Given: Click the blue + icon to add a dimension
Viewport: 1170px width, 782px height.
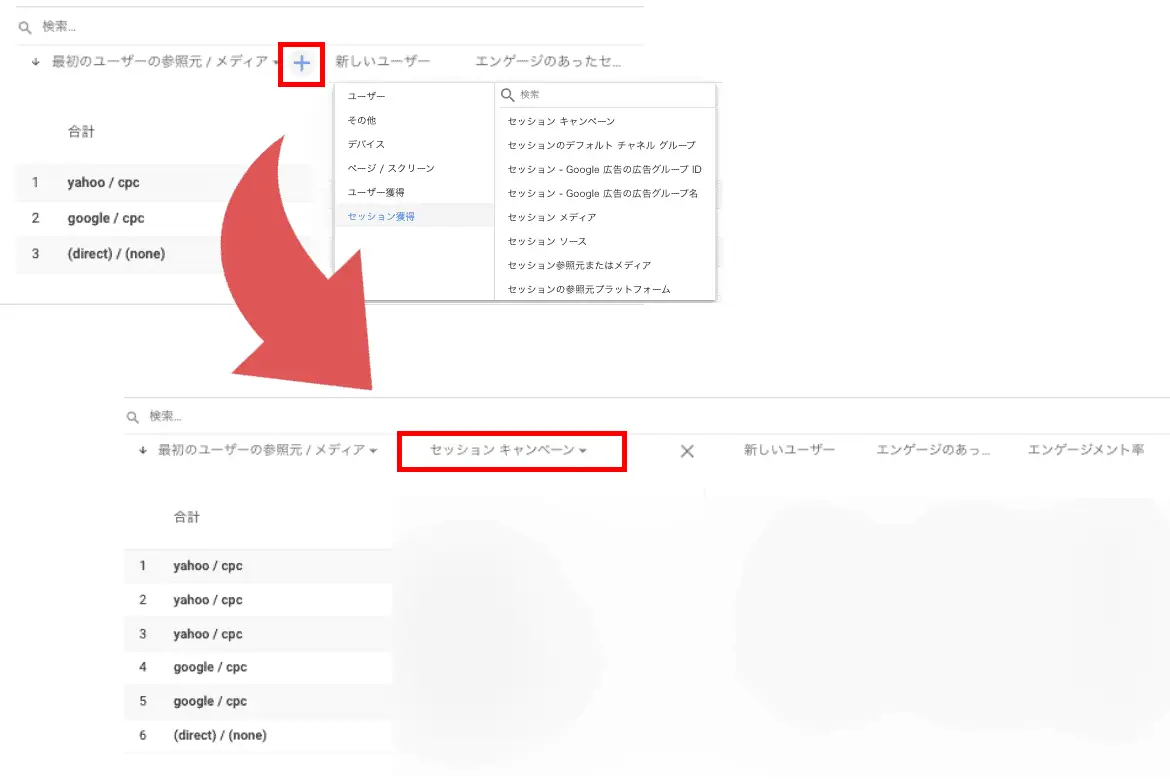Looking at the screenshot, I should click(300, 61).
